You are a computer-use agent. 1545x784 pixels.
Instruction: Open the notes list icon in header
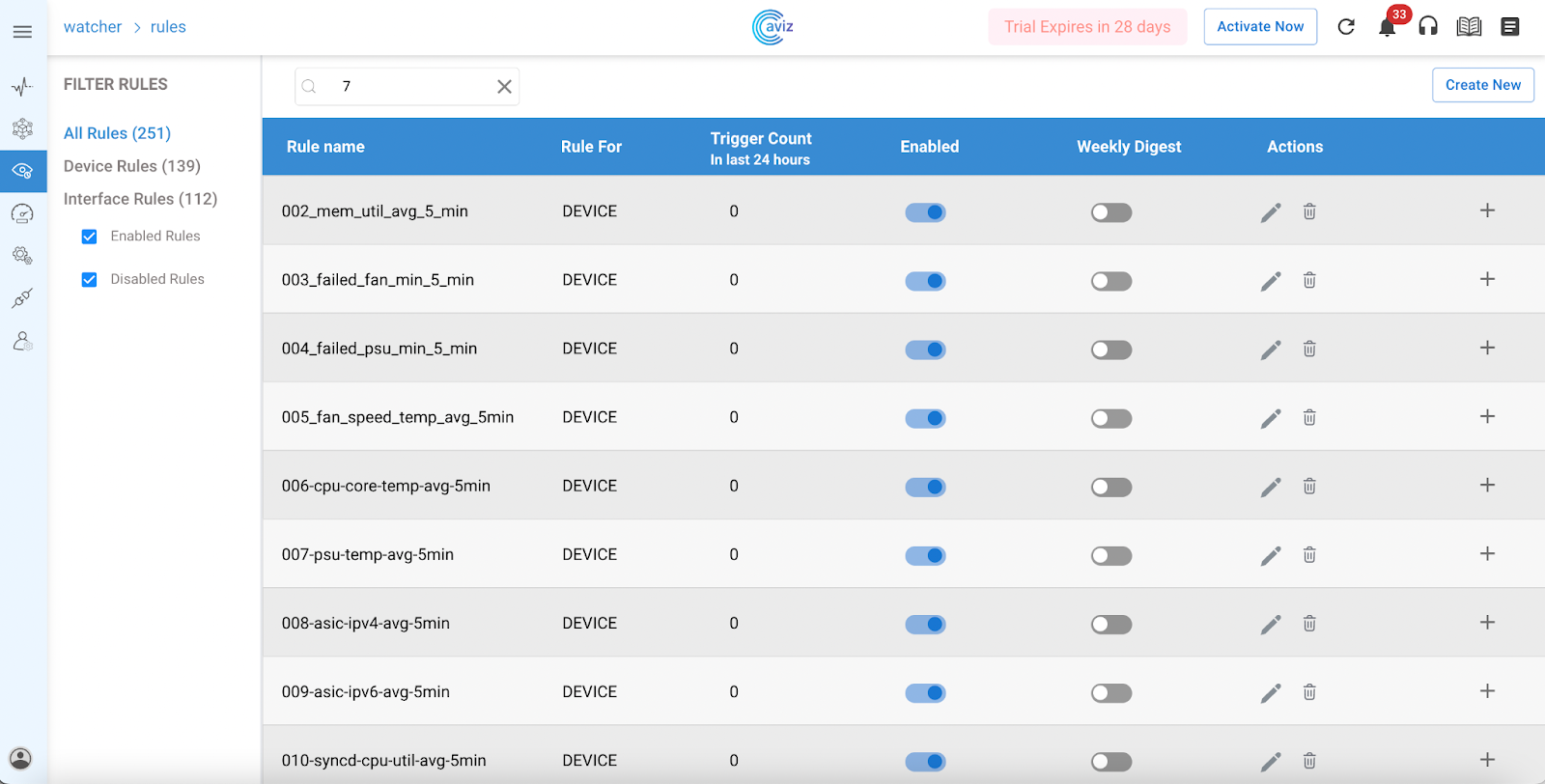click(1510, 27)
